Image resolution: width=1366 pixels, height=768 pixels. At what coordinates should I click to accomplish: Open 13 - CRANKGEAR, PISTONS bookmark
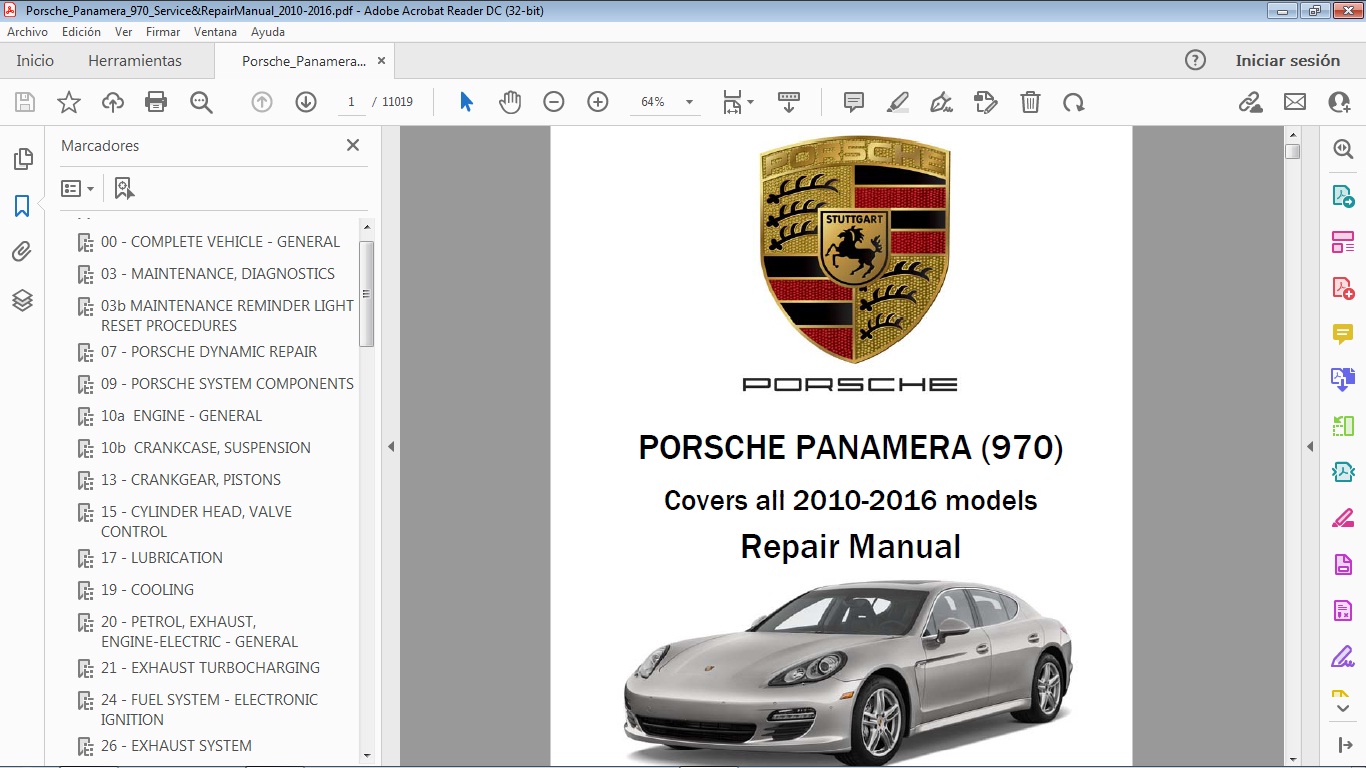(x=191, y=480)
